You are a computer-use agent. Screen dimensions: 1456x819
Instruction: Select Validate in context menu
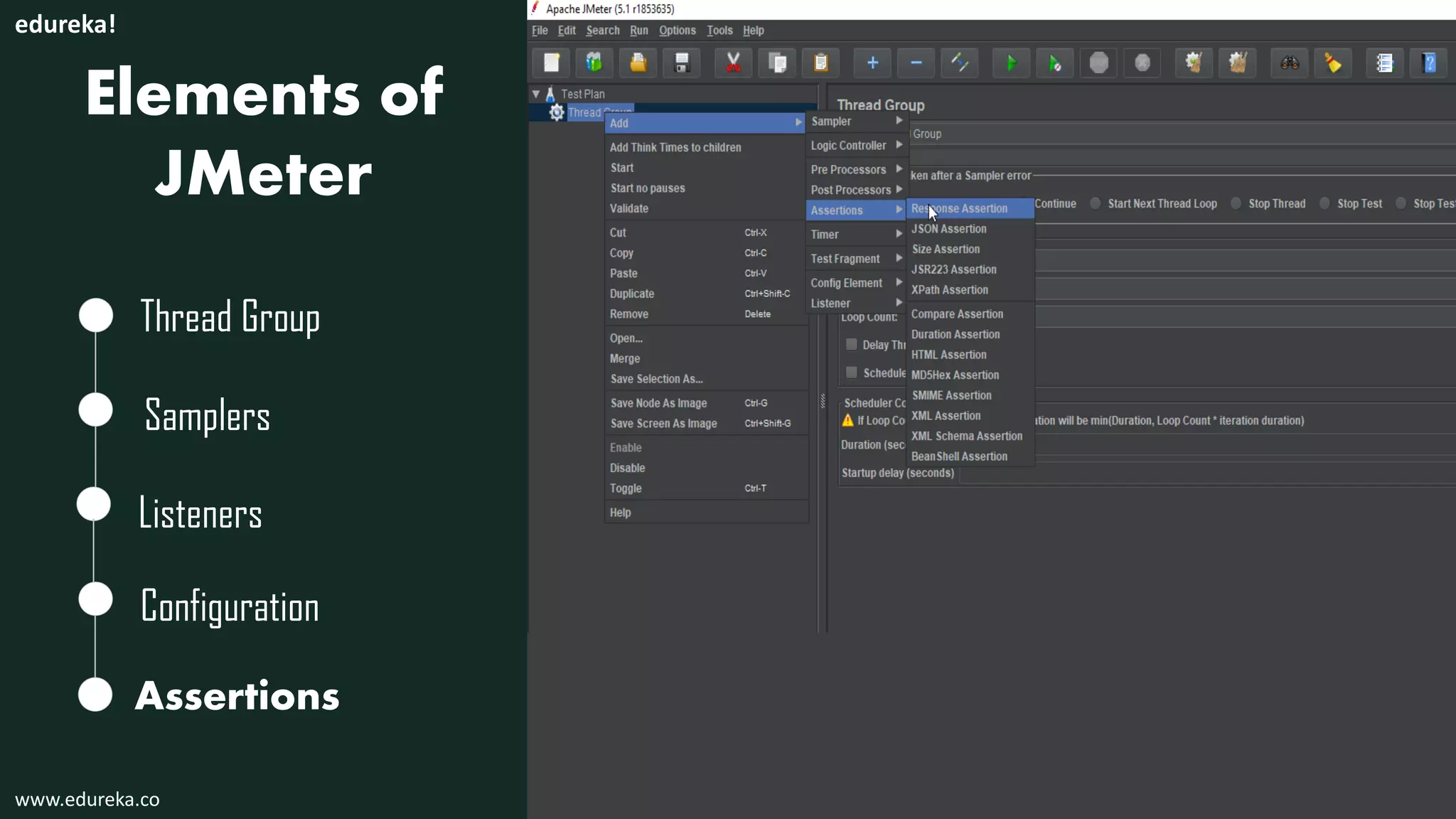click(706, 208)
